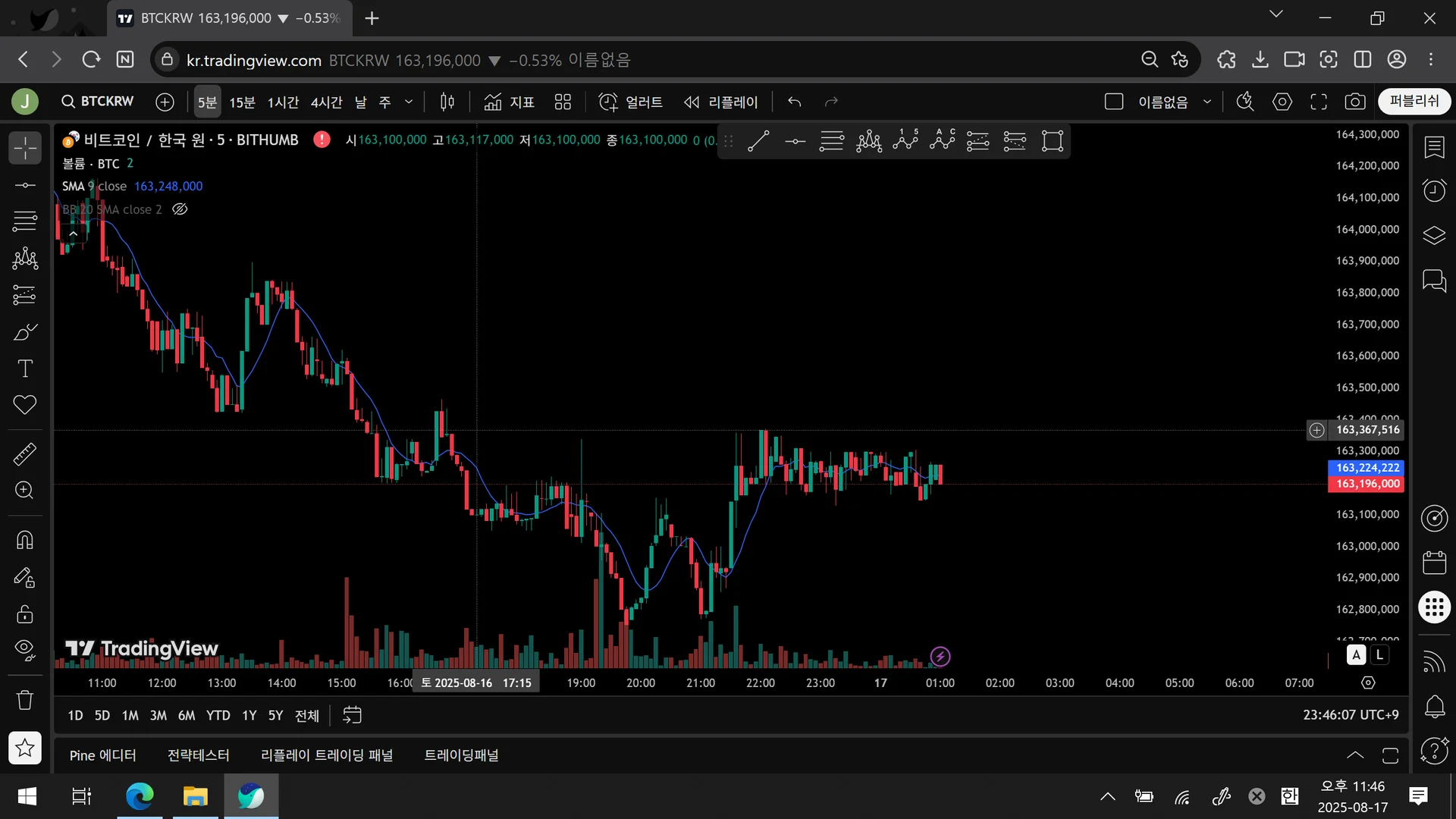
Task: Click the 퍼블리쉬 publish button
Action: [1414, 102]
